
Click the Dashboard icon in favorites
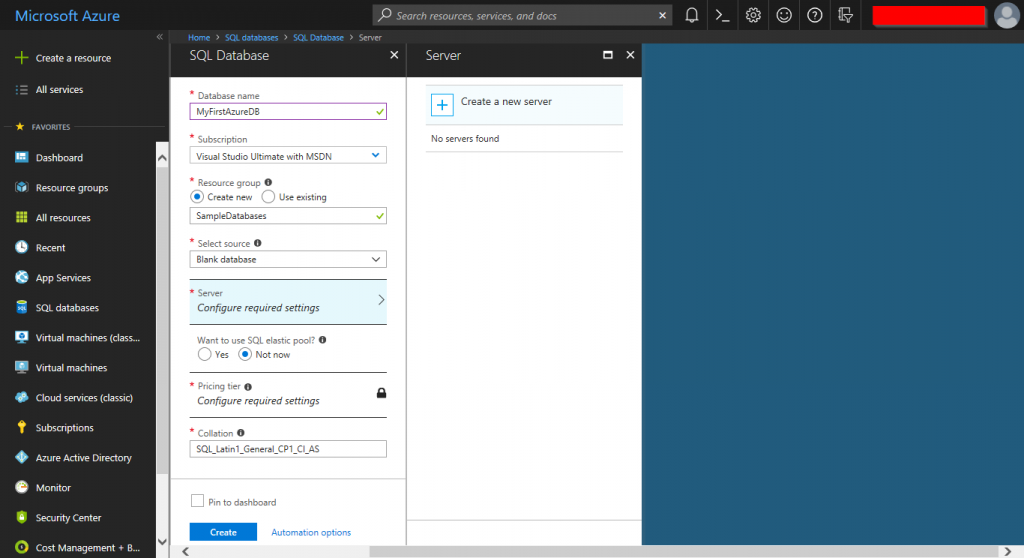click(x=22, y=157)
